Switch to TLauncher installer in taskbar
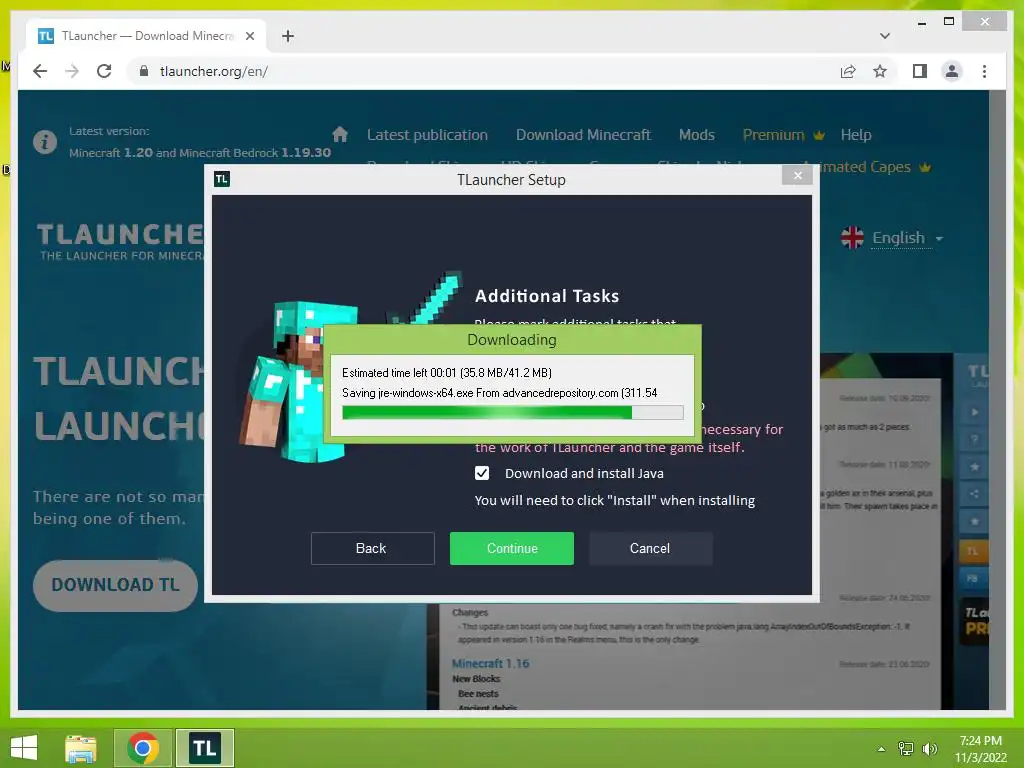1024x768 pixels. (204, 748)
